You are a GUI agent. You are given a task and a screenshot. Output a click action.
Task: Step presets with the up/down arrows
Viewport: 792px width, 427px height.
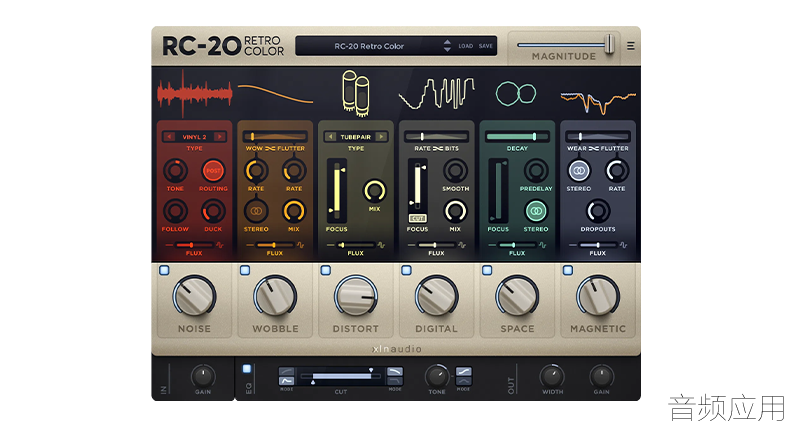(x=447, y=46)
